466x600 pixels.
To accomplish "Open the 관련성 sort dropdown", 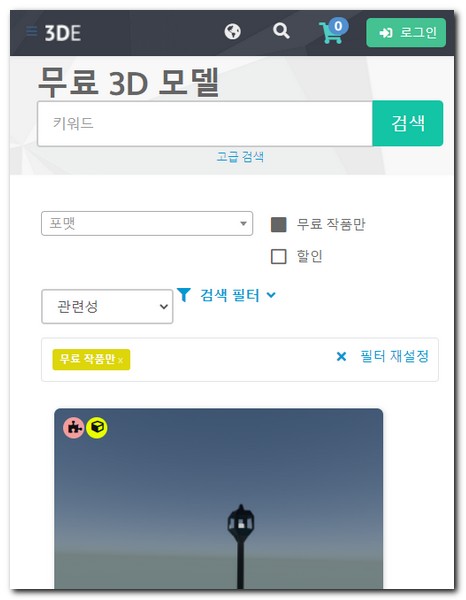I will pos(107,307).
